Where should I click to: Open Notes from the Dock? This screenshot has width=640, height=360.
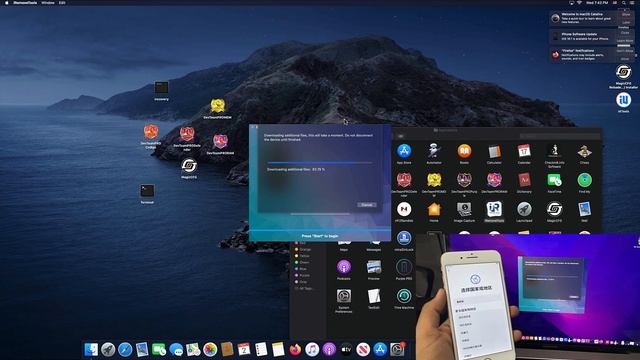click(278, 349)
